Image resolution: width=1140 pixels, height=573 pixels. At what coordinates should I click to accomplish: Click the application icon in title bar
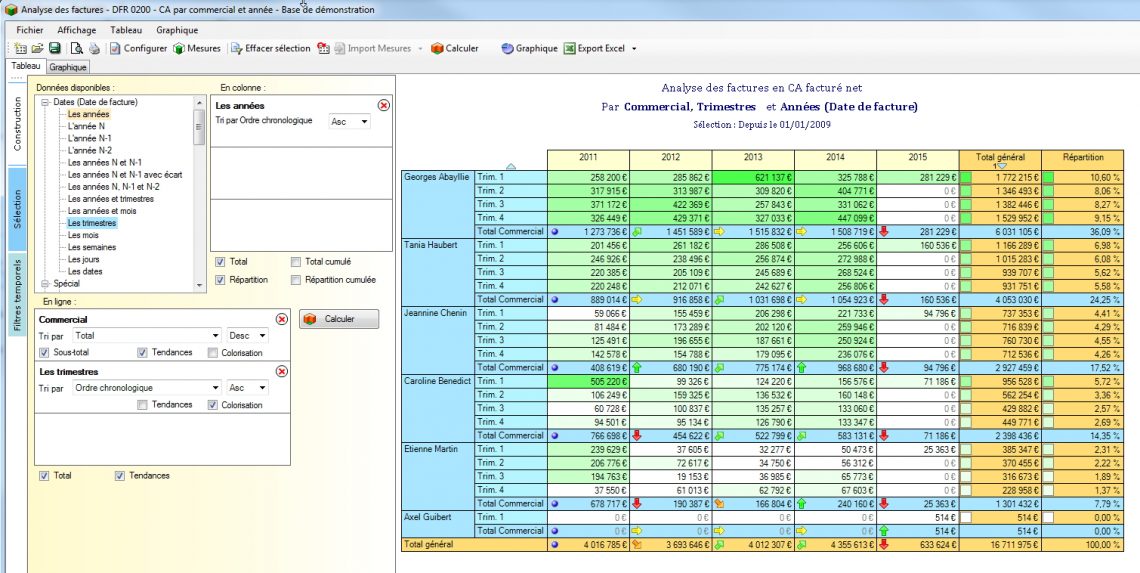[x=11, y=9]
